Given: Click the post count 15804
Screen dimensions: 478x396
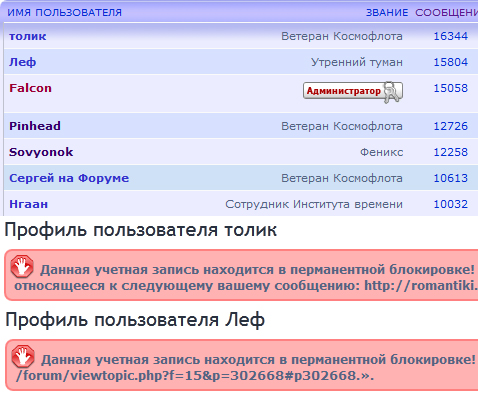Looking at the screenshot, I should tap(451, 62).
